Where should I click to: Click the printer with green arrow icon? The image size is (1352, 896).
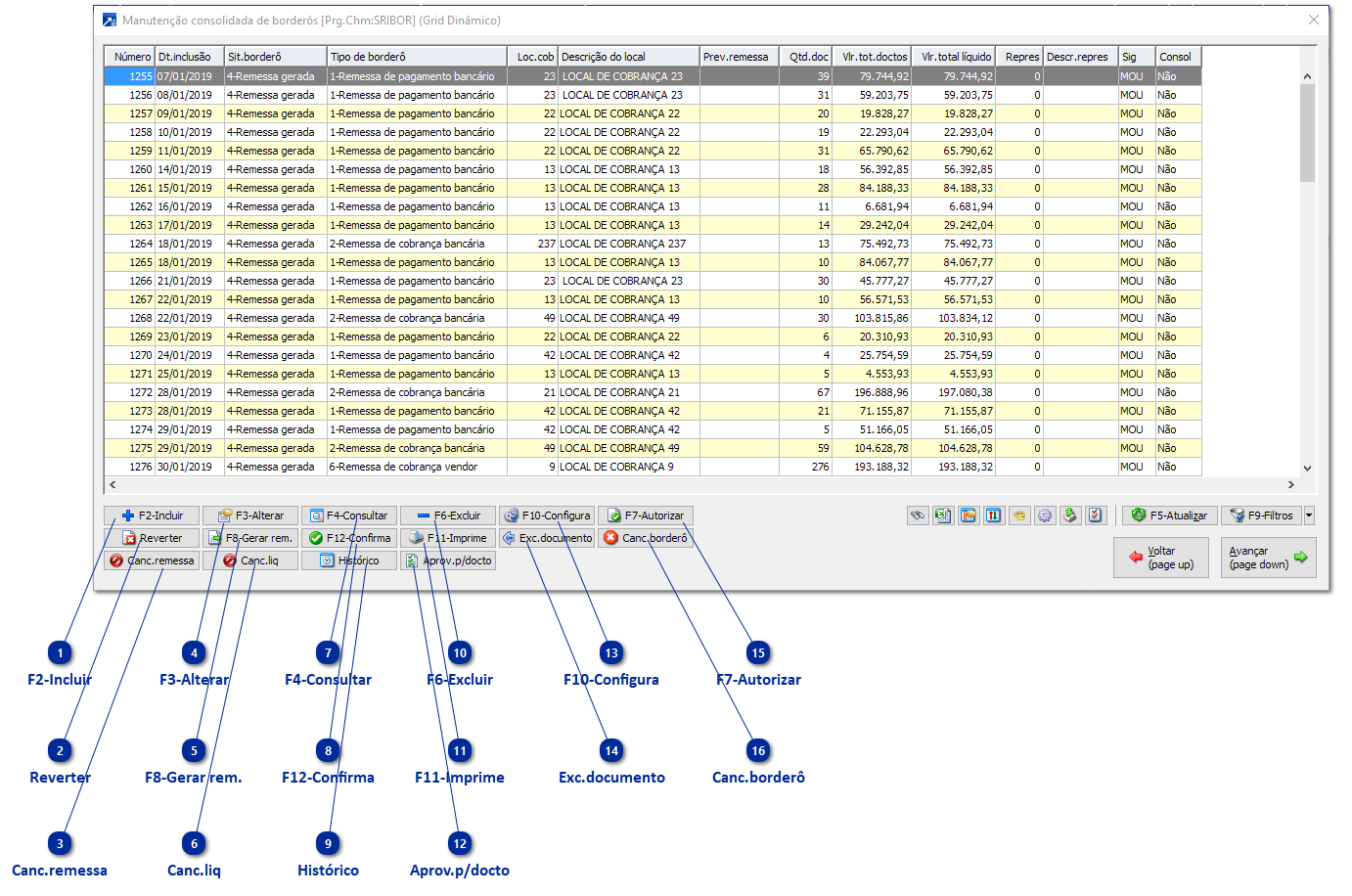(1070, 515)
